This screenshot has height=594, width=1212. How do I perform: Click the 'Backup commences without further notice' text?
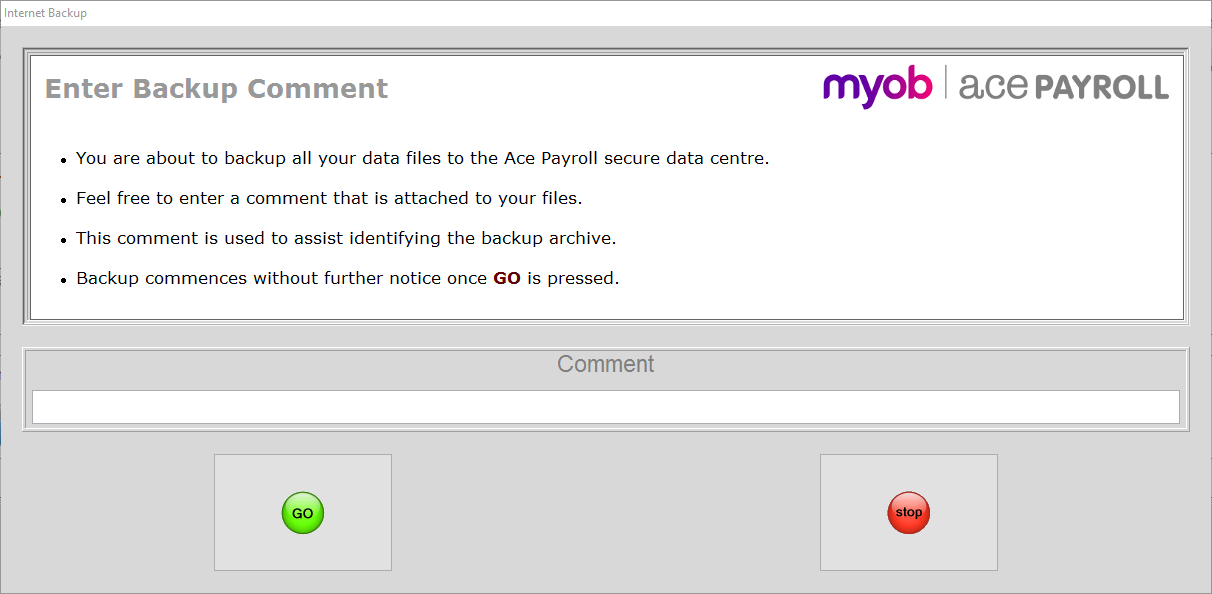(x=281, y=278)
